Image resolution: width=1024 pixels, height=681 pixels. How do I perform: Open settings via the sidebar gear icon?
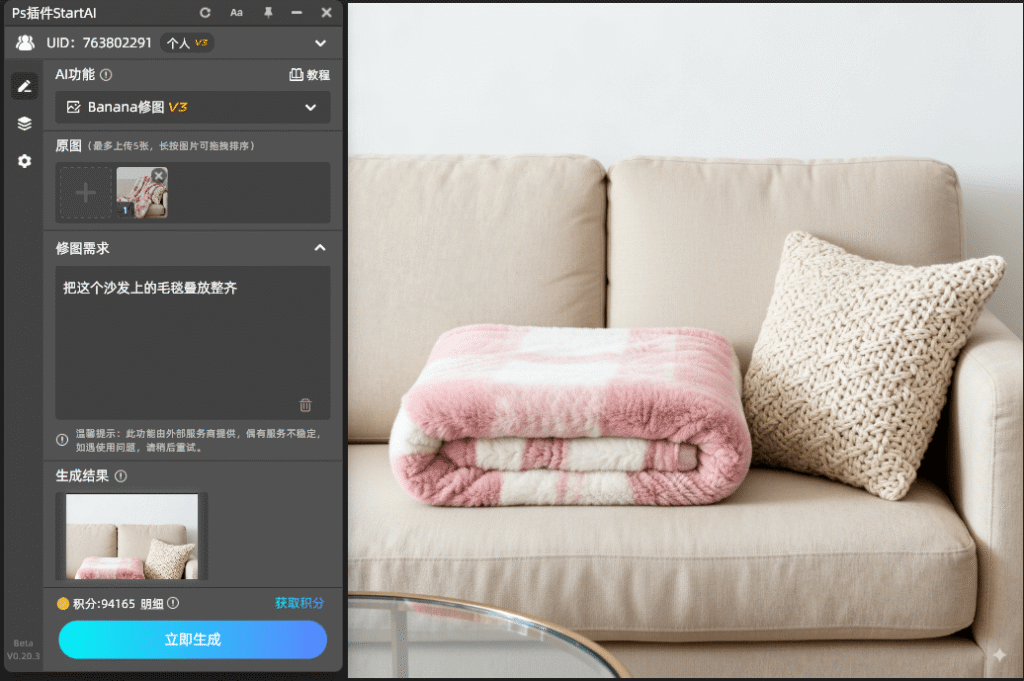coord(25,161)
